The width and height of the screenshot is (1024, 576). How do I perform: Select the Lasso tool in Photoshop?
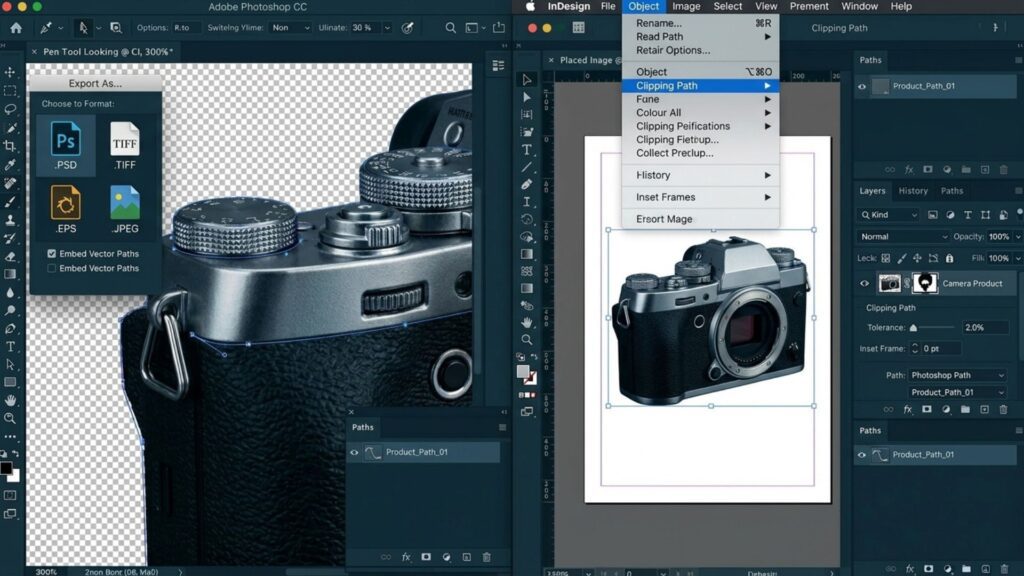point(10,109)
